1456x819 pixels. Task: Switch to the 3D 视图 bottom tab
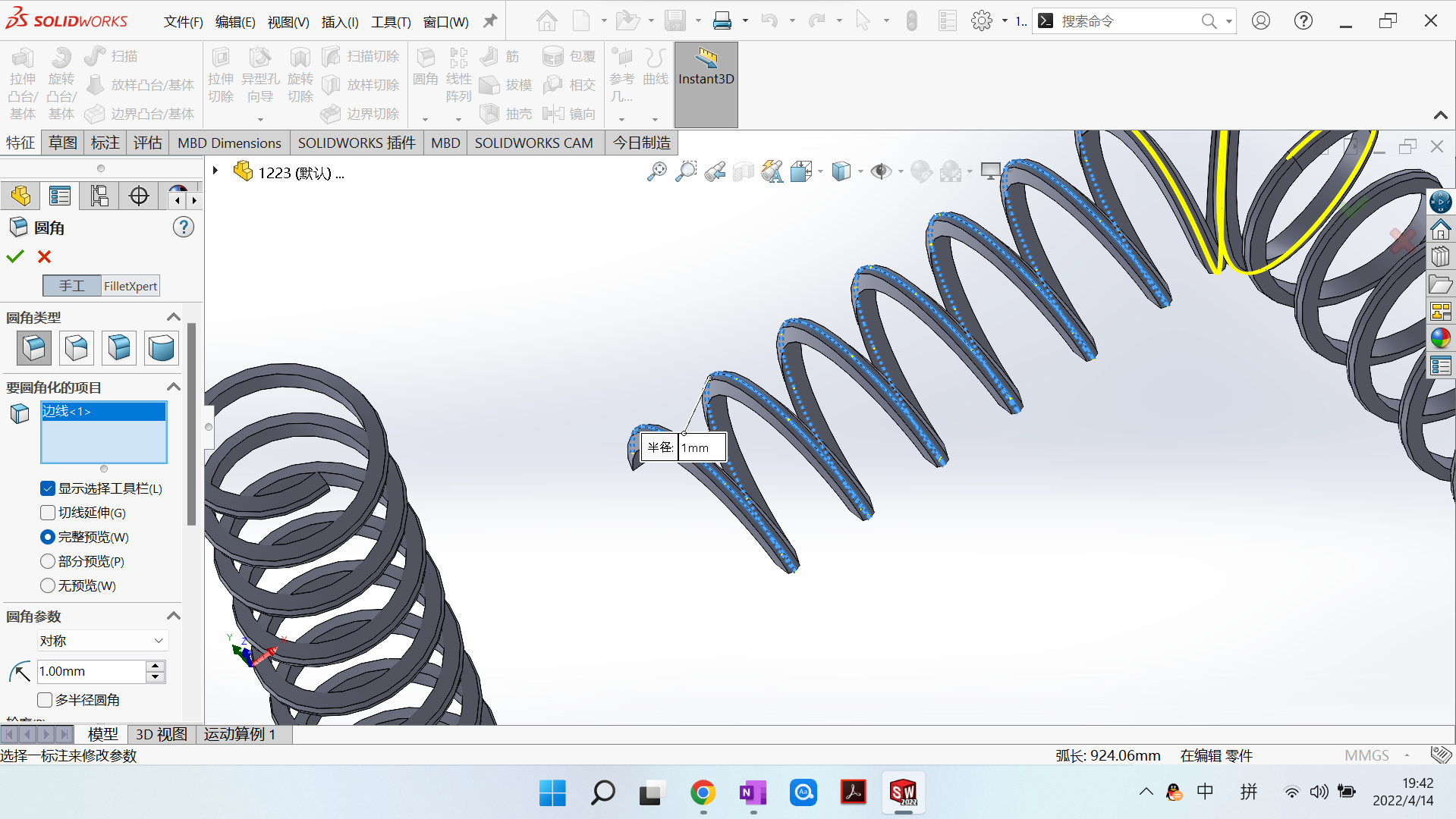[162, 734]
